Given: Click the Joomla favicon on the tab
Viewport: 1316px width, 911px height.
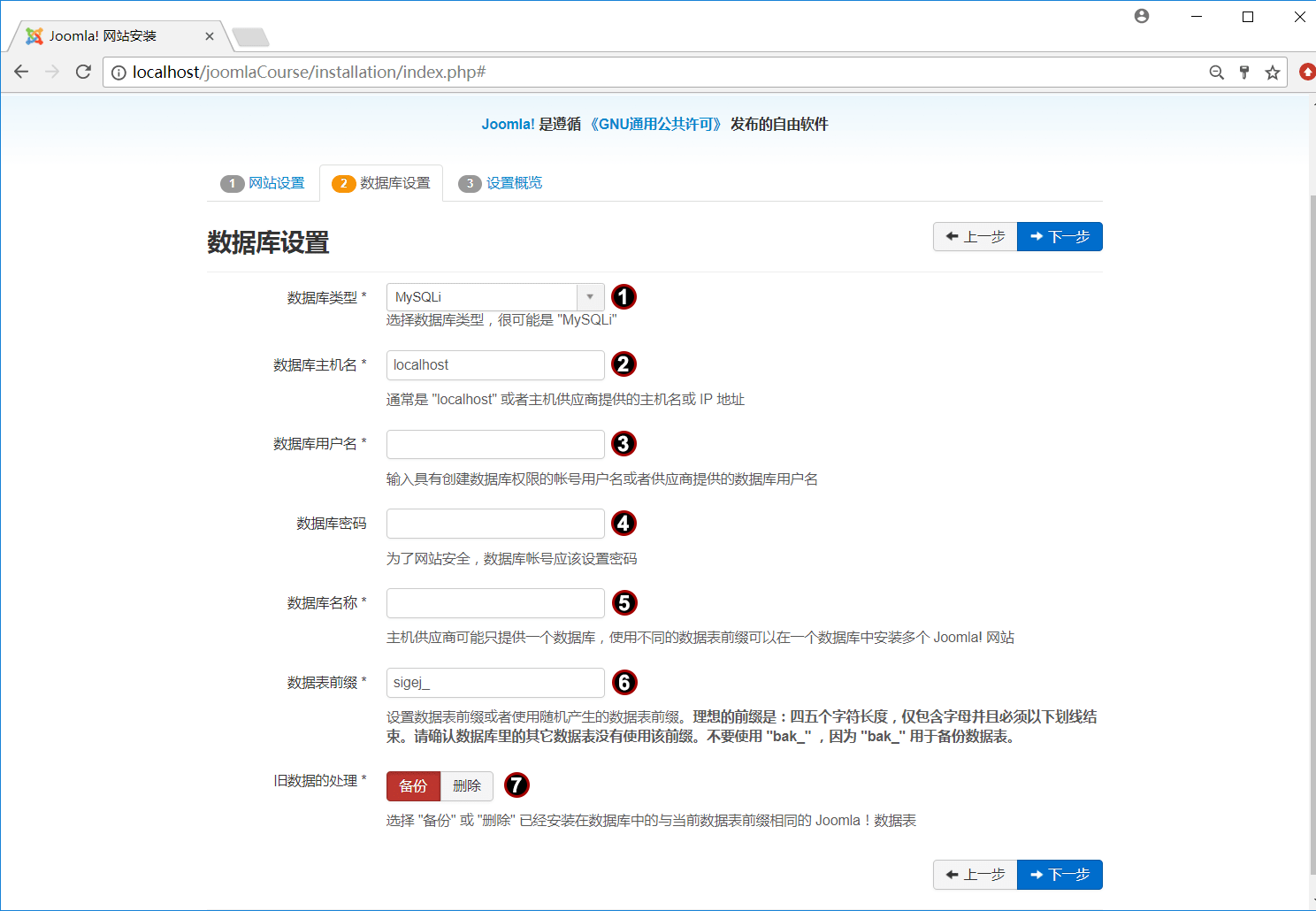Looking at the screenshot, I should coord(34,36).
